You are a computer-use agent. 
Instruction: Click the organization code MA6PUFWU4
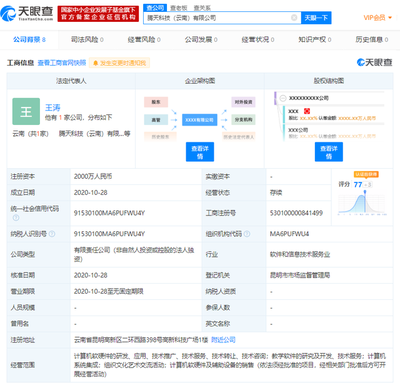[x=289, y=234]
